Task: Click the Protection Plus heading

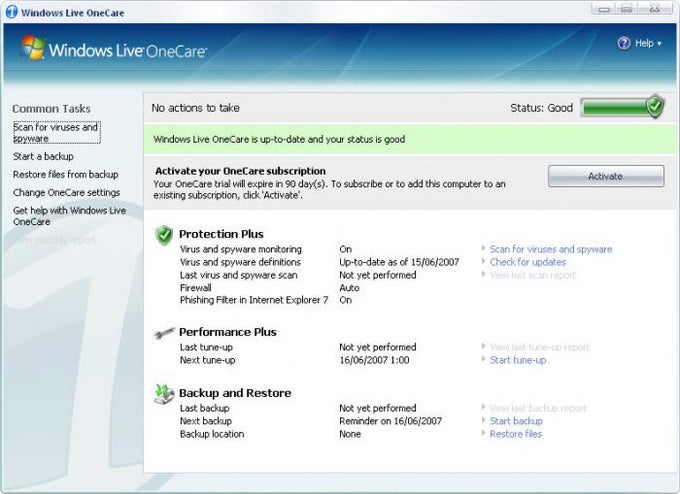Action: click(221, 234)
